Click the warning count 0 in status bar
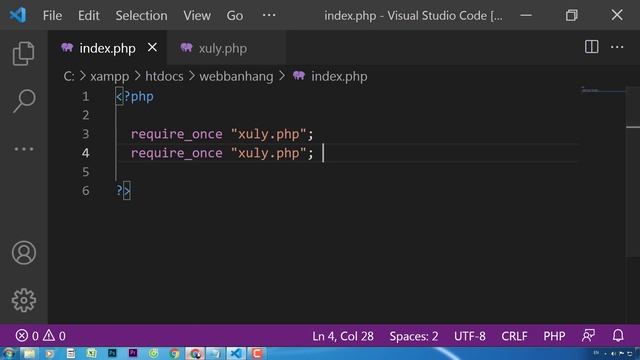 coord(62,336)
